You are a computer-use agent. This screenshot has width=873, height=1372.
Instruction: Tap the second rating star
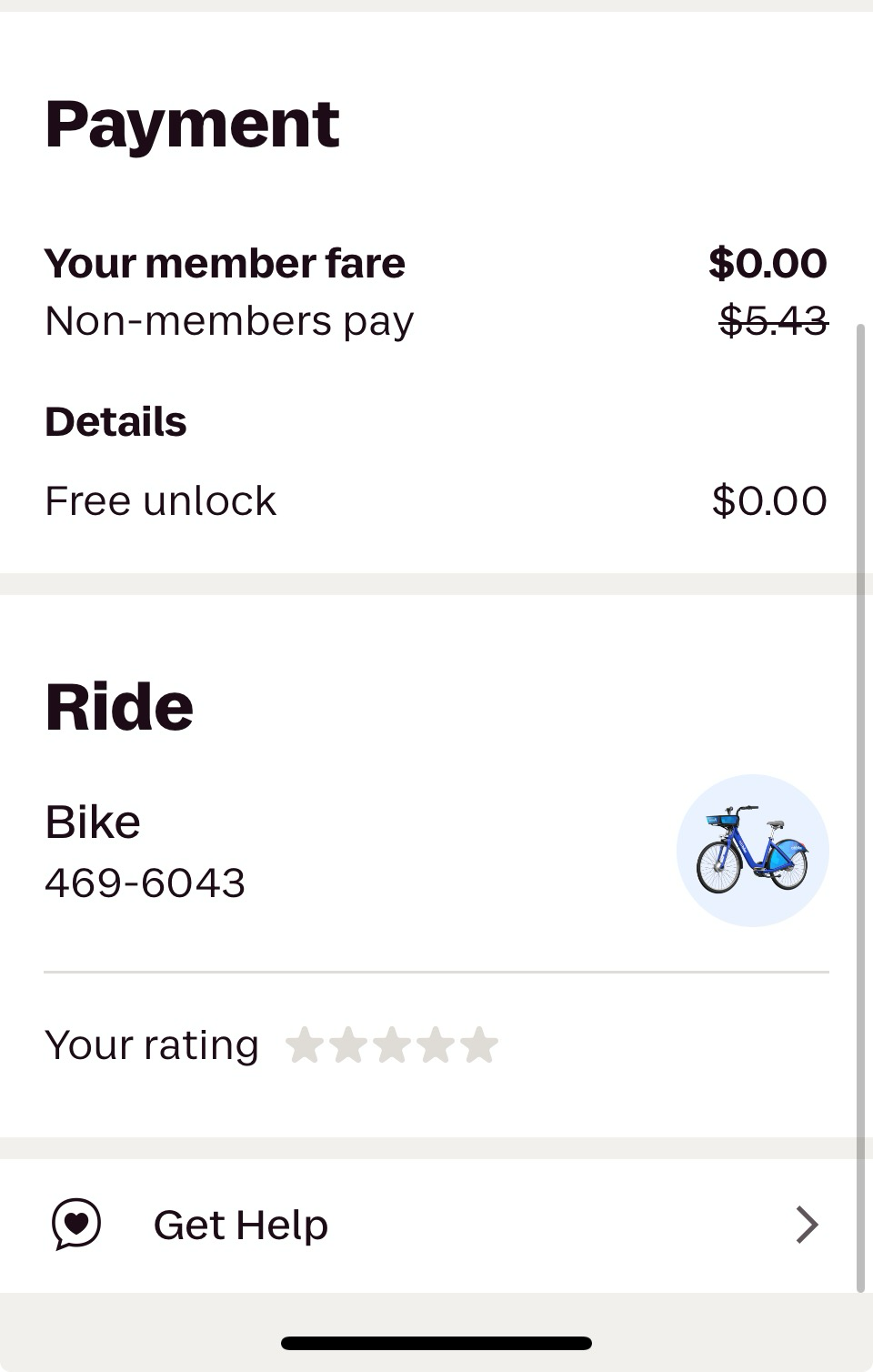pyautogui.click(x=347, y=1045)
